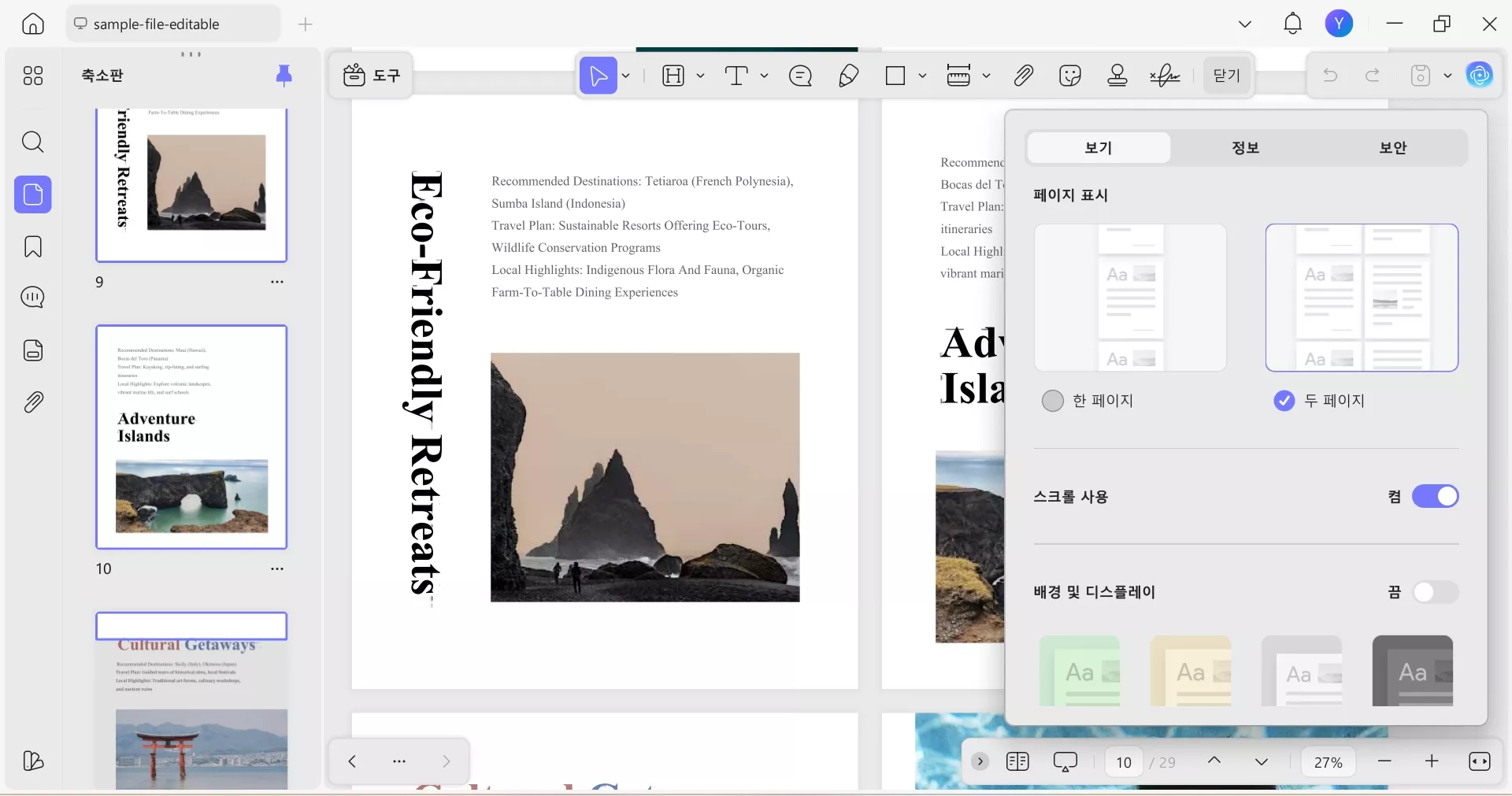Choose the dark background color swatch
1512x796 pixels.
click(x=1412, y=671)
